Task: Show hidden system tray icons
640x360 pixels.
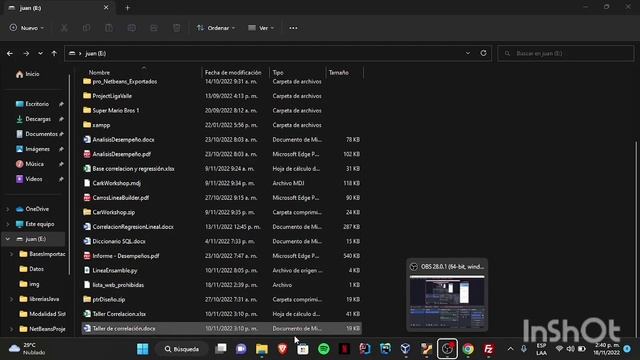Action: [510, 349]
